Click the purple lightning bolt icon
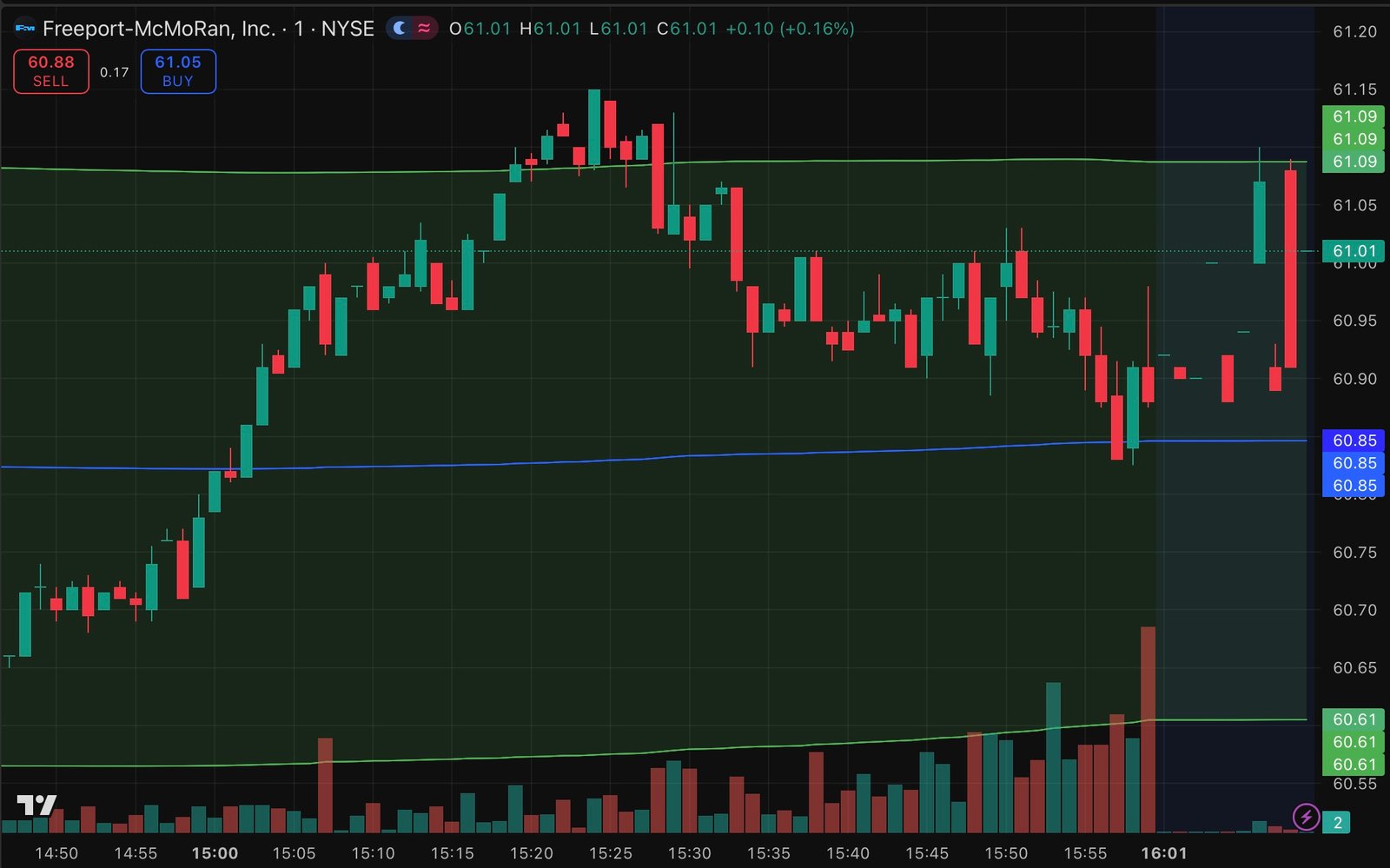Viewport: 1390px width, 868px height. coord(1306,817)
